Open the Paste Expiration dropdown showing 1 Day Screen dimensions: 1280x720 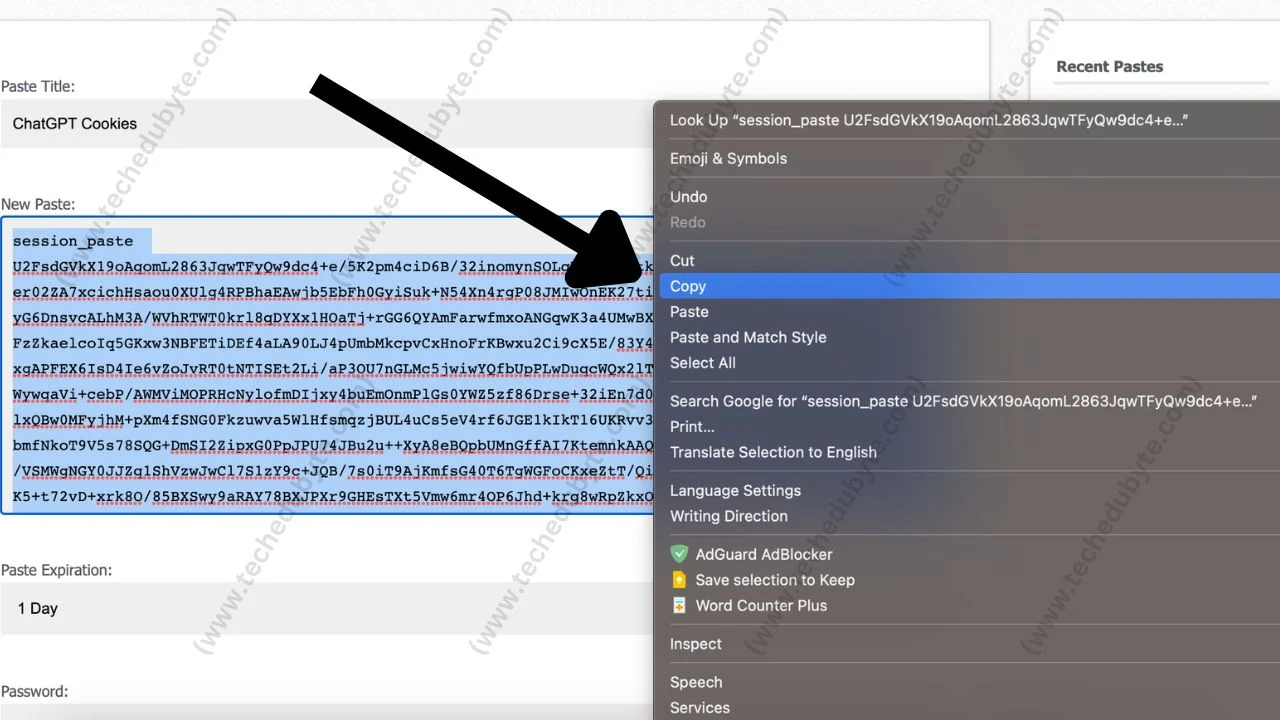(x=327, y=608)
